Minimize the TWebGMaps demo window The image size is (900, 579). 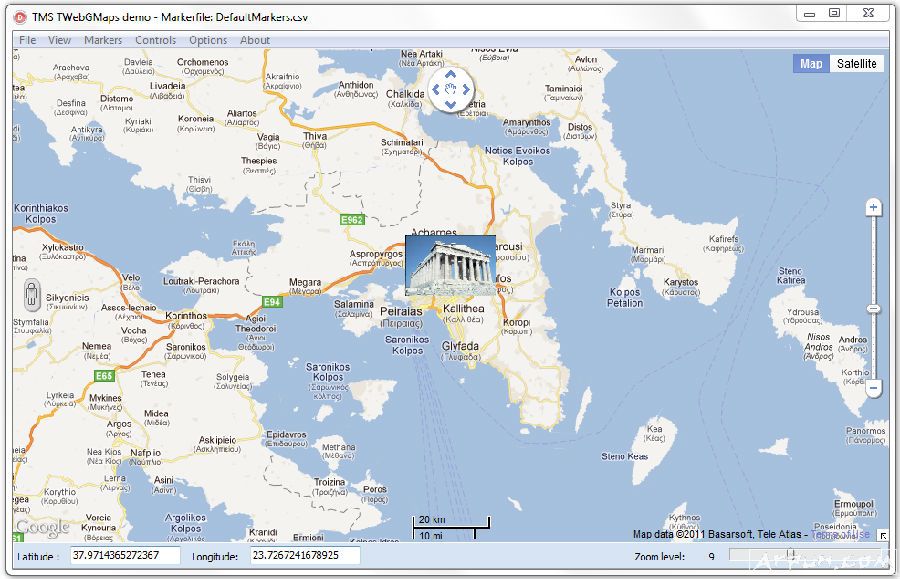tap(809, 14)
